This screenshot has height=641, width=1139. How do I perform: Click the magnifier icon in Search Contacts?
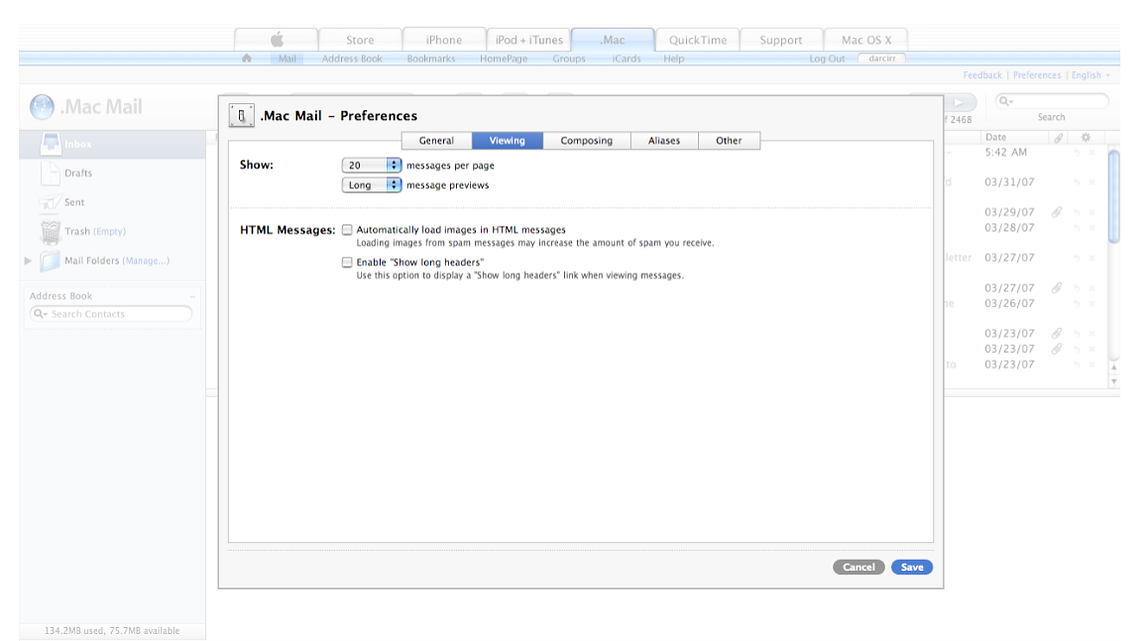tap(39, 314)
